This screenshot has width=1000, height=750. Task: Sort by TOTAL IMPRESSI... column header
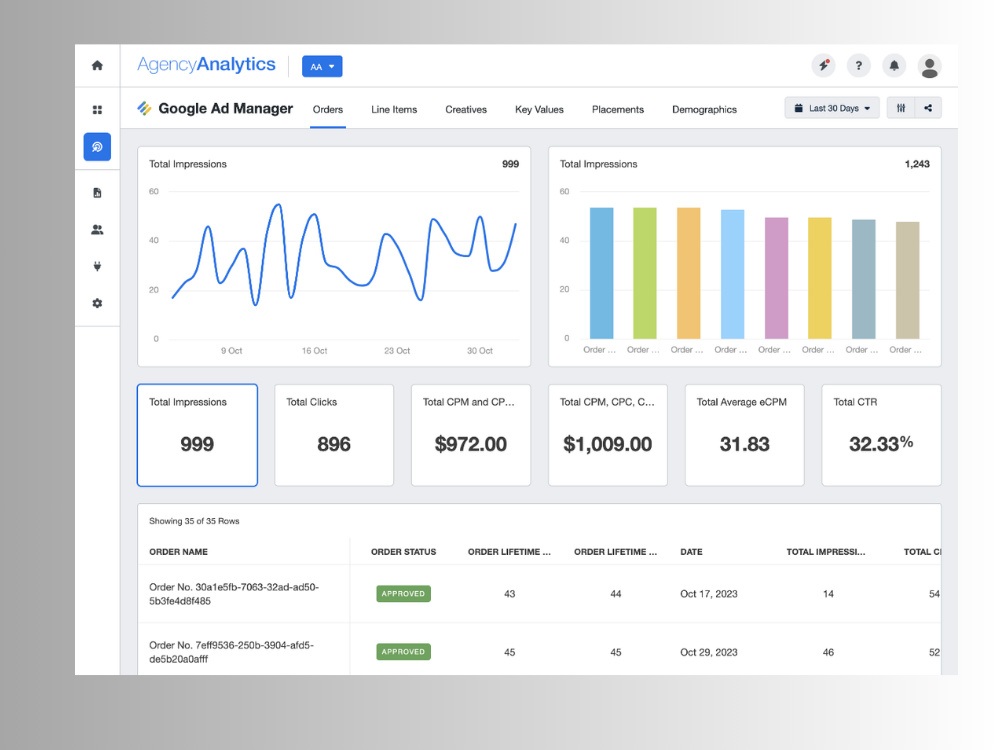pos(826,552)
